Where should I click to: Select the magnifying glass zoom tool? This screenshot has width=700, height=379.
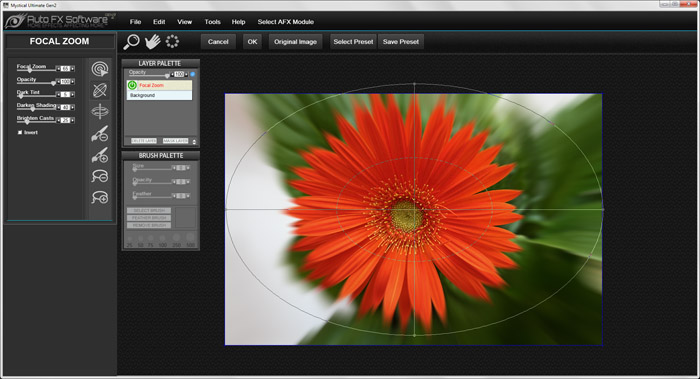[131, 42]
